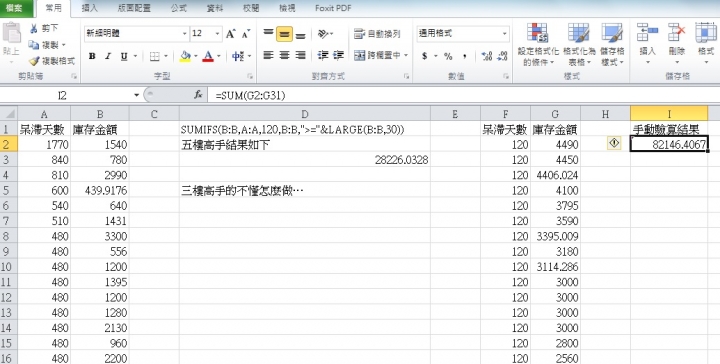Center text horizontally

(x=284, y=56)
